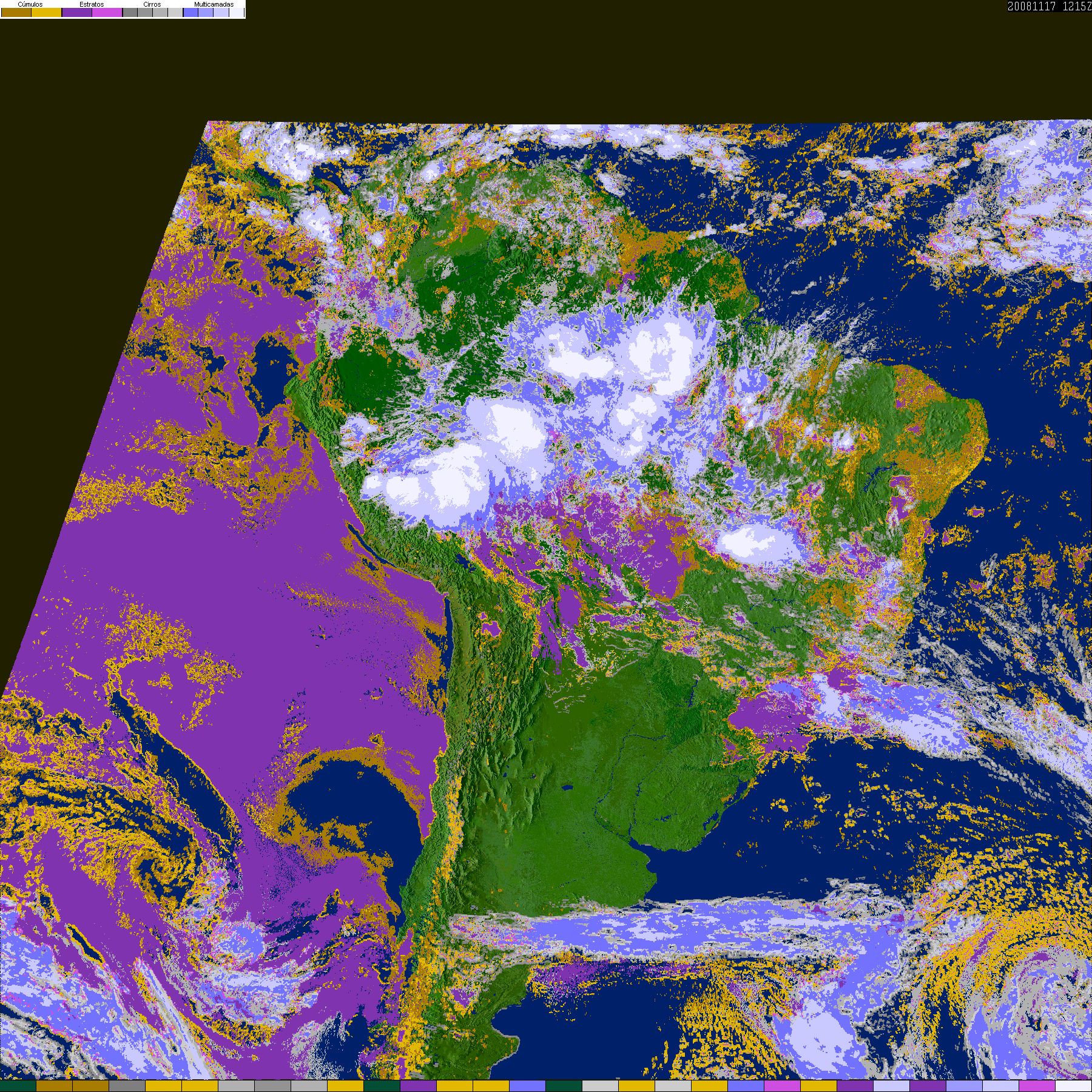Click the darkest gray Cirros legend swatch
1092x1092 pixels.
(130, 12)
